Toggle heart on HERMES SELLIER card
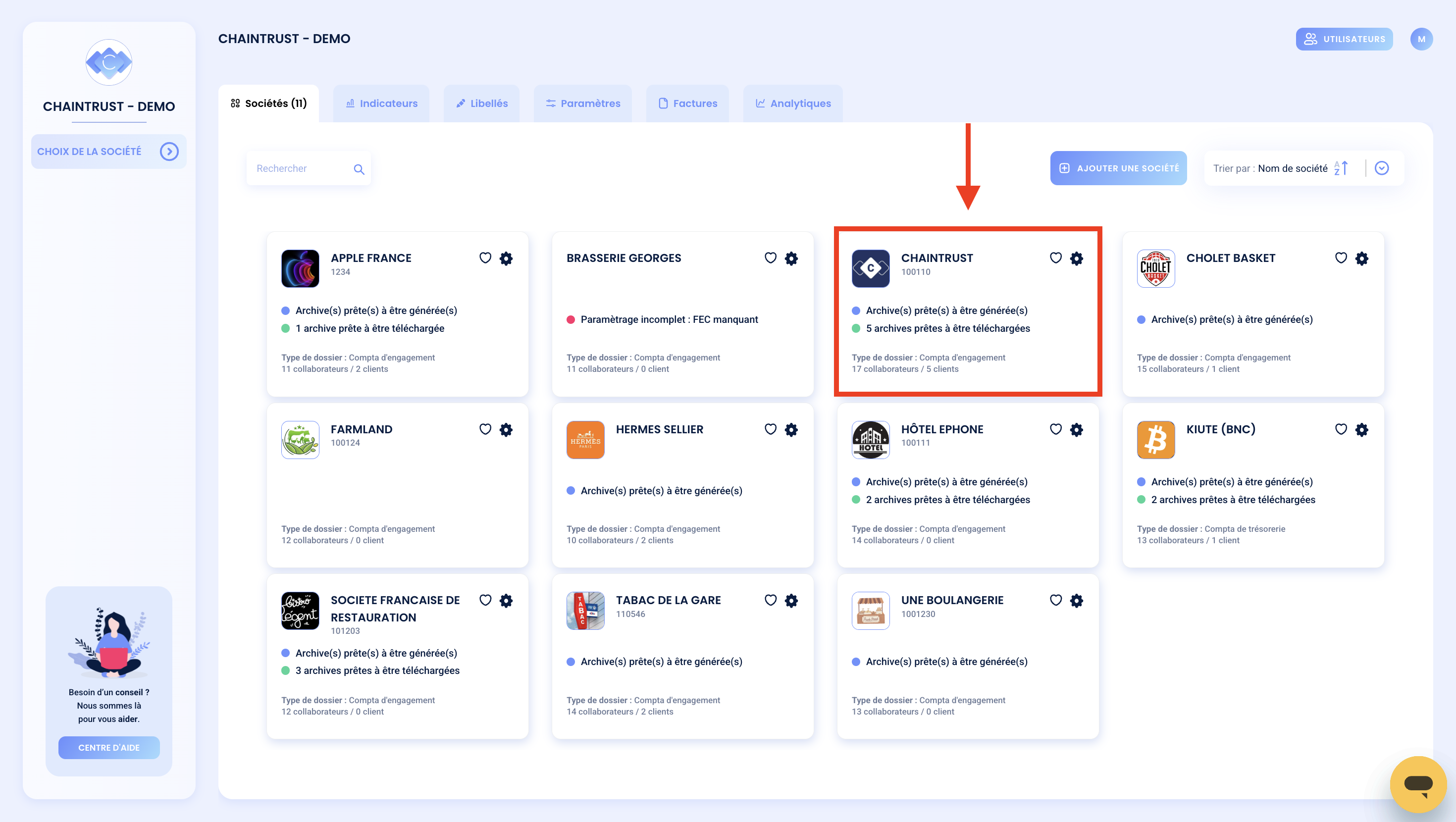 [x=771, y=429]
